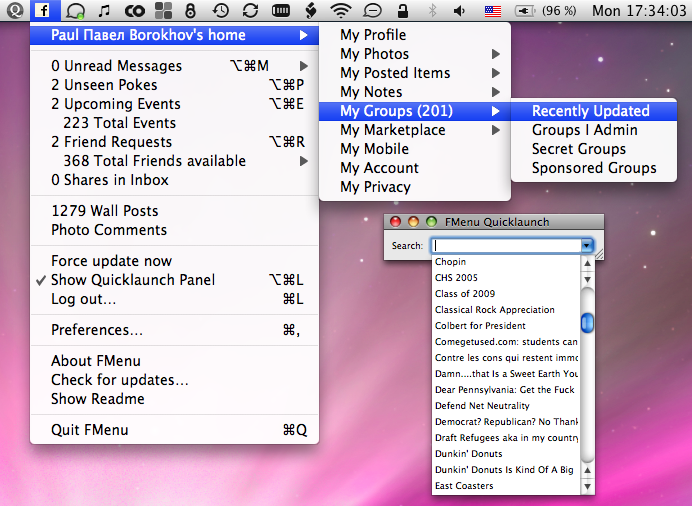Open the Wi-Fi status menu

341,10
